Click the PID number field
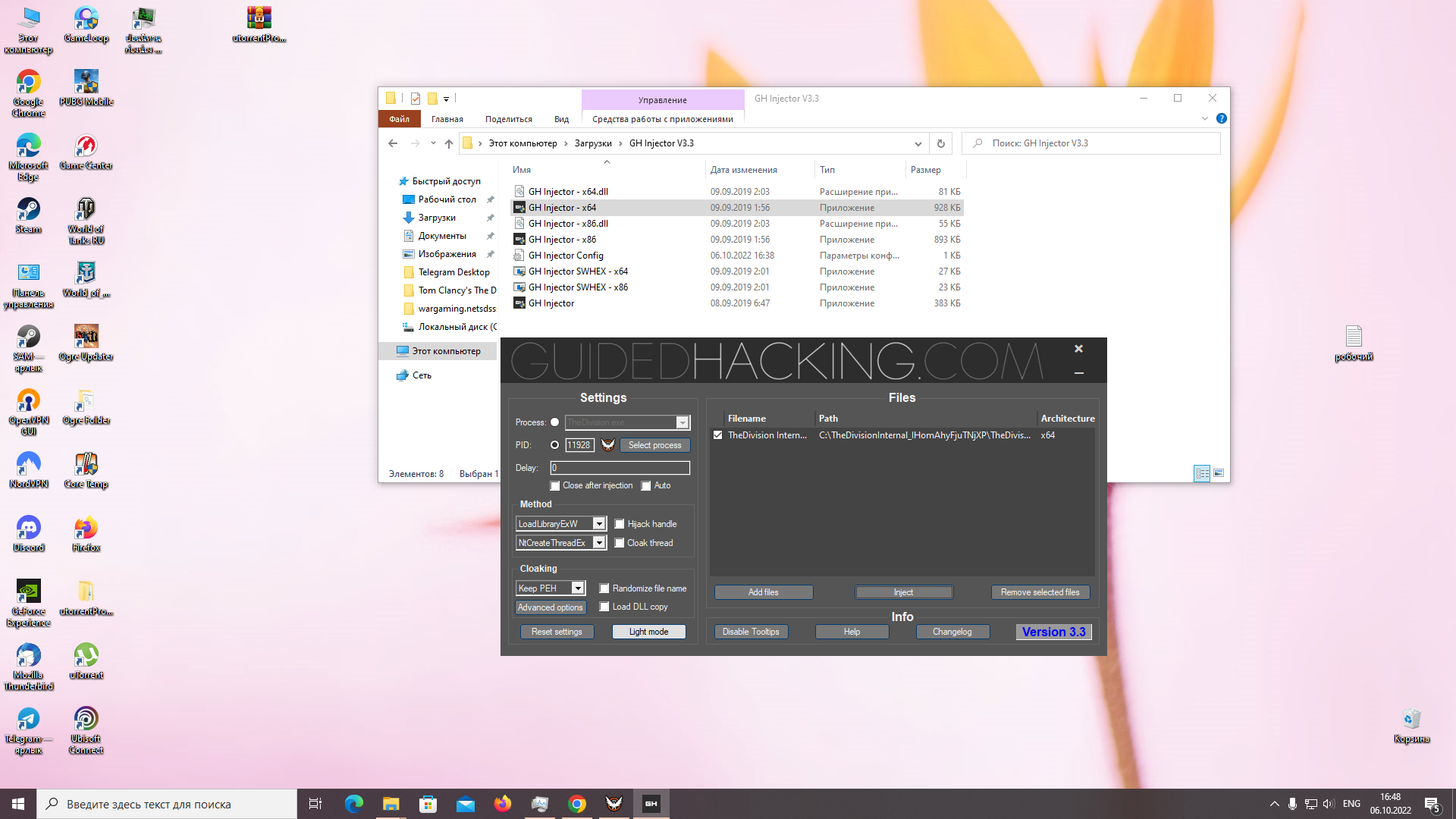This screenshot has height=819, width=1456. click(x=579, y=445)
